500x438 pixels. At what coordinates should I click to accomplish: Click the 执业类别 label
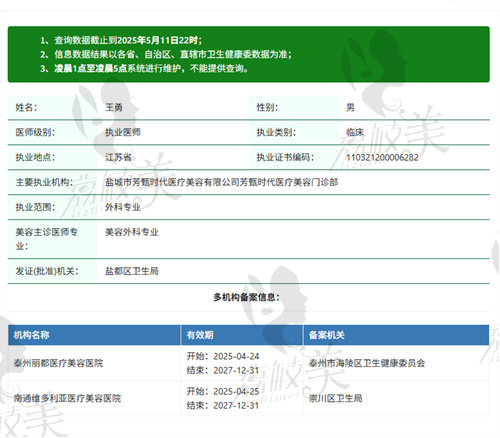coord(276,132)
